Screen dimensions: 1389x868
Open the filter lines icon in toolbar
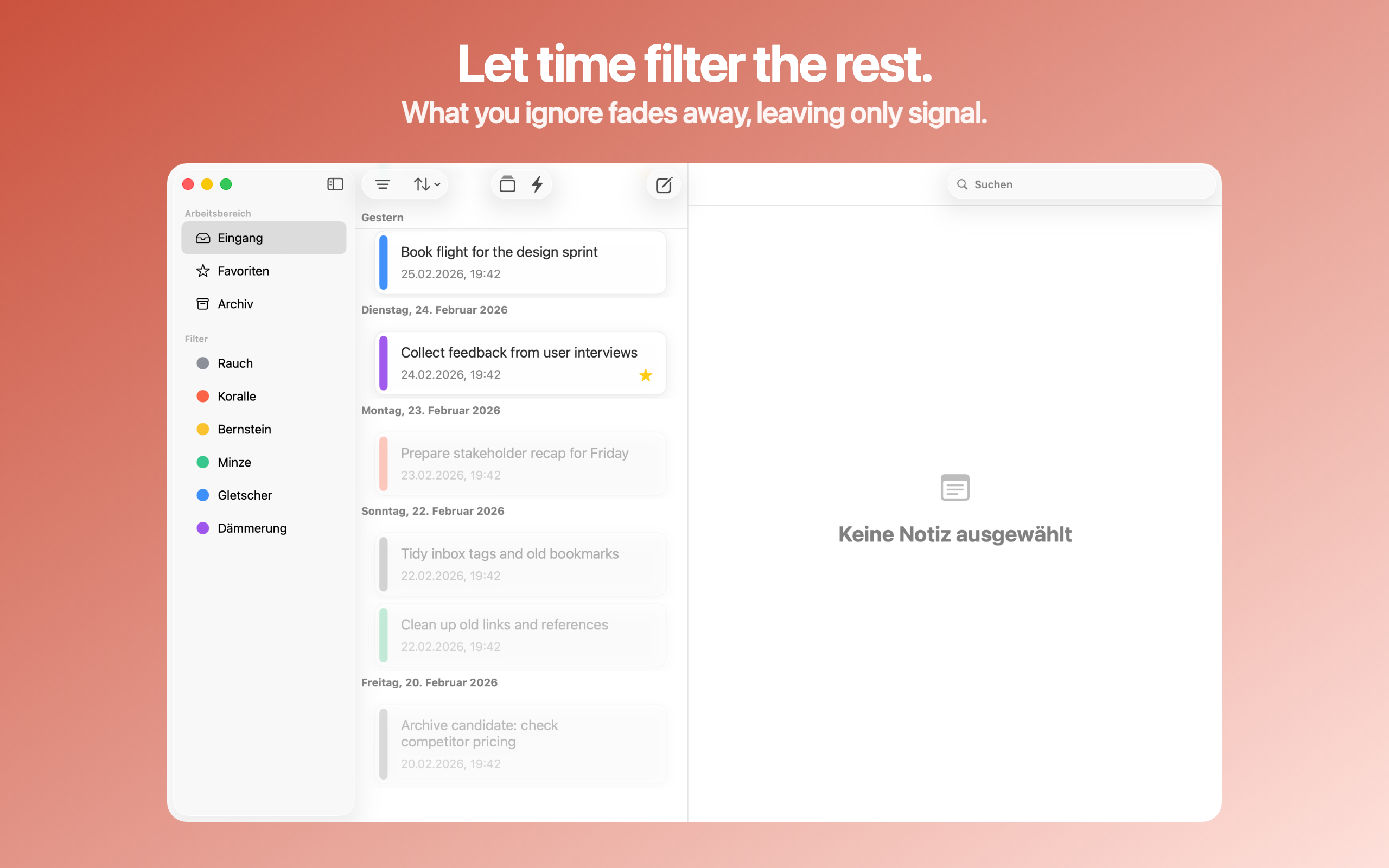pos(383,184)
